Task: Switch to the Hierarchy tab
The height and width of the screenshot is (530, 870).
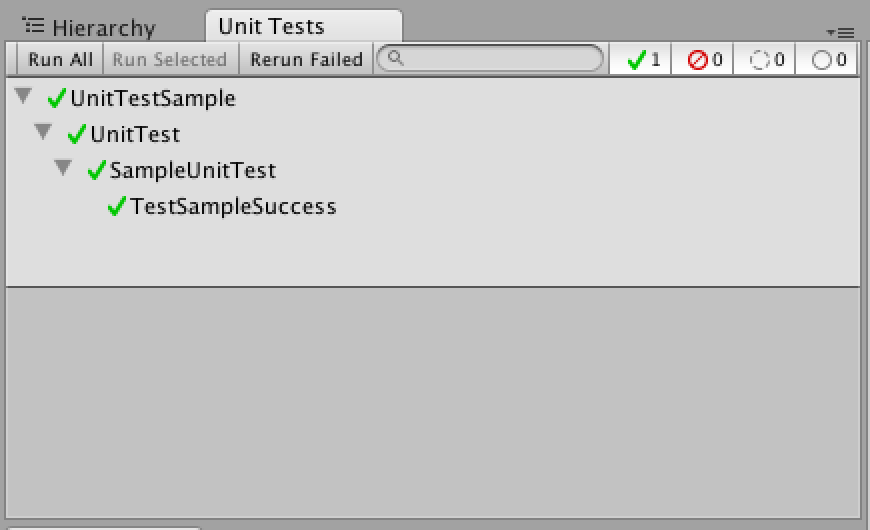Action: tap(89, 27)
